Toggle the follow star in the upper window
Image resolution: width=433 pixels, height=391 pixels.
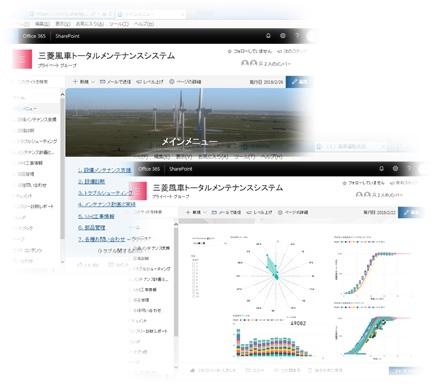point(229,52)
